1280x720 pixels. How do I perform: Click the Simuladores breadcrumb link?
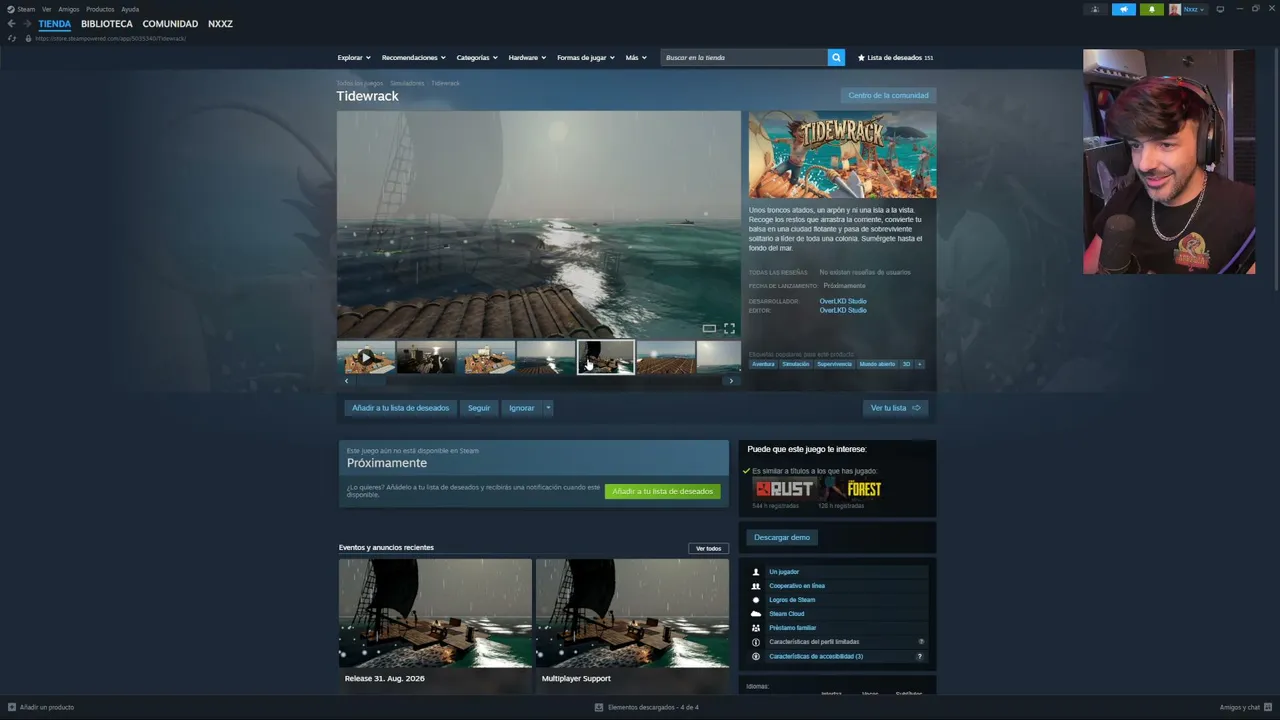407,83
